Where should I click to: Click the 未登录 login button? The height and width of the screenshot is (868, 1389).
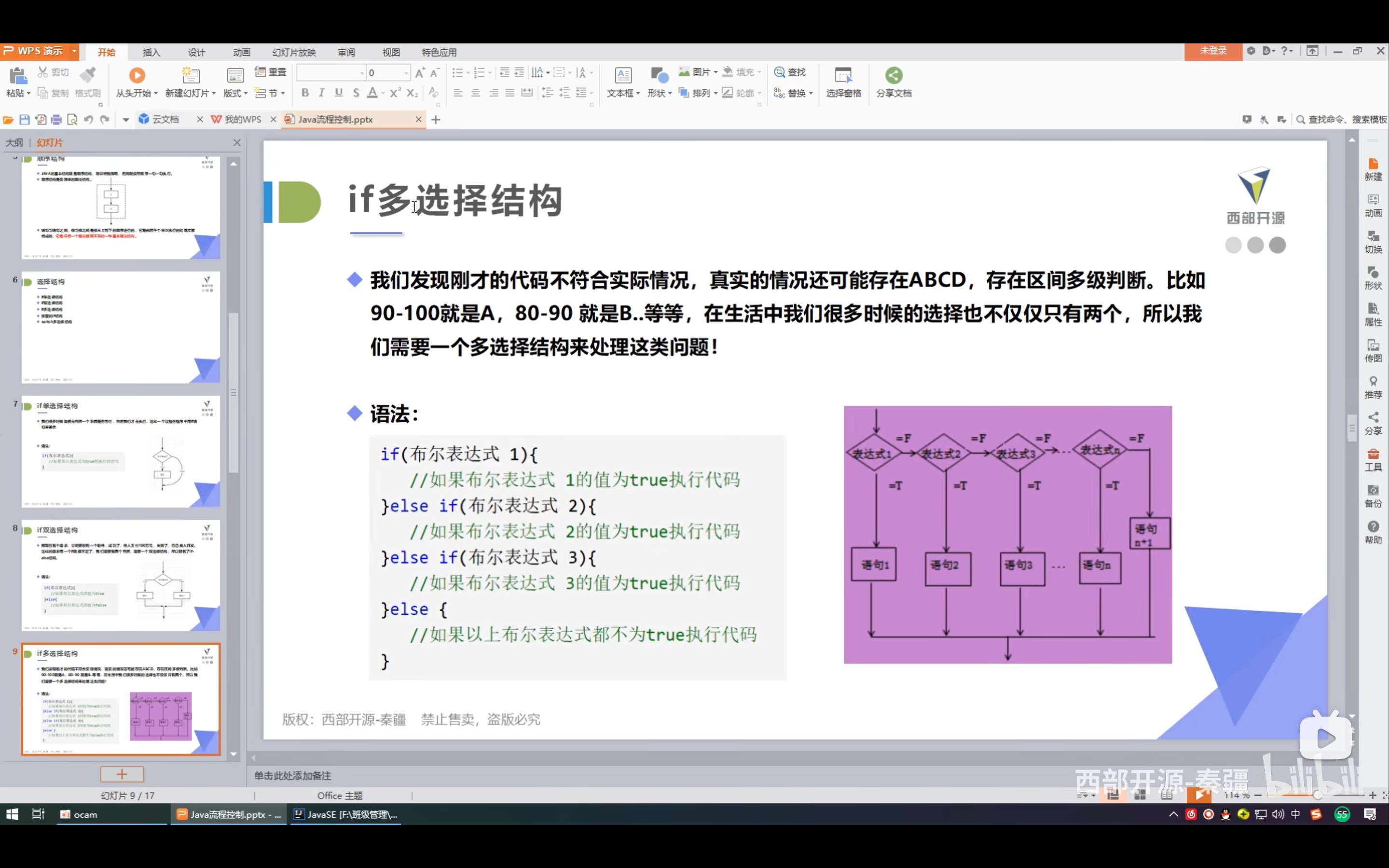point(1213,51)
